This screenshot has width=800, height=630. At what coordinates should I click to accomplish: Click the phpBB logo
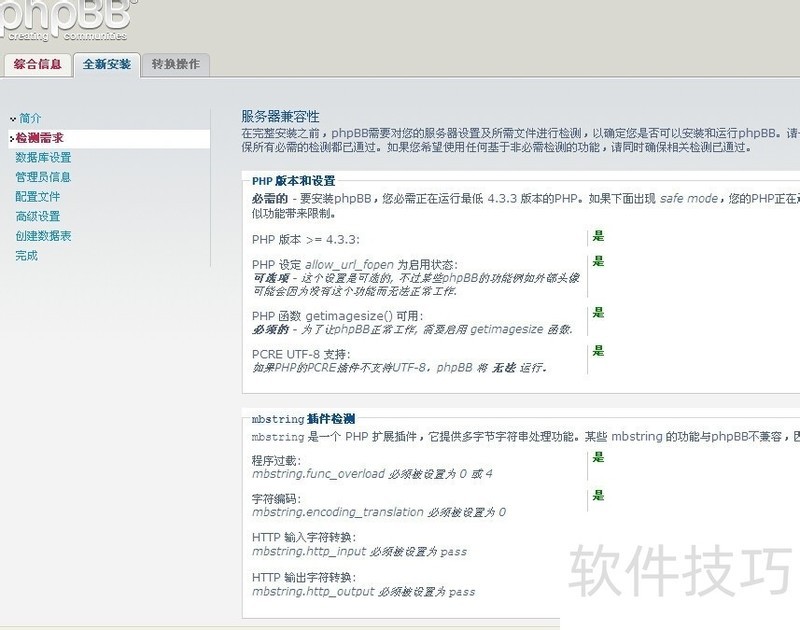[x=68, y=20]
